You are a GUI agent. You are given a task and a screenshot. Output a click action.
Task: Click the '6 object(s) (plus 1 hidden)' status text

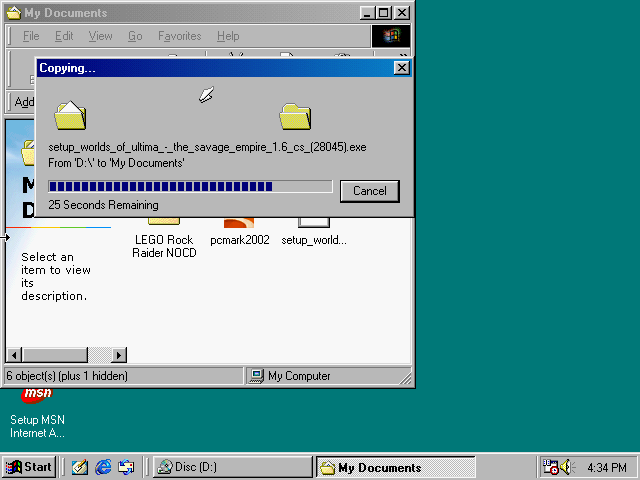(x=67, y=376)
